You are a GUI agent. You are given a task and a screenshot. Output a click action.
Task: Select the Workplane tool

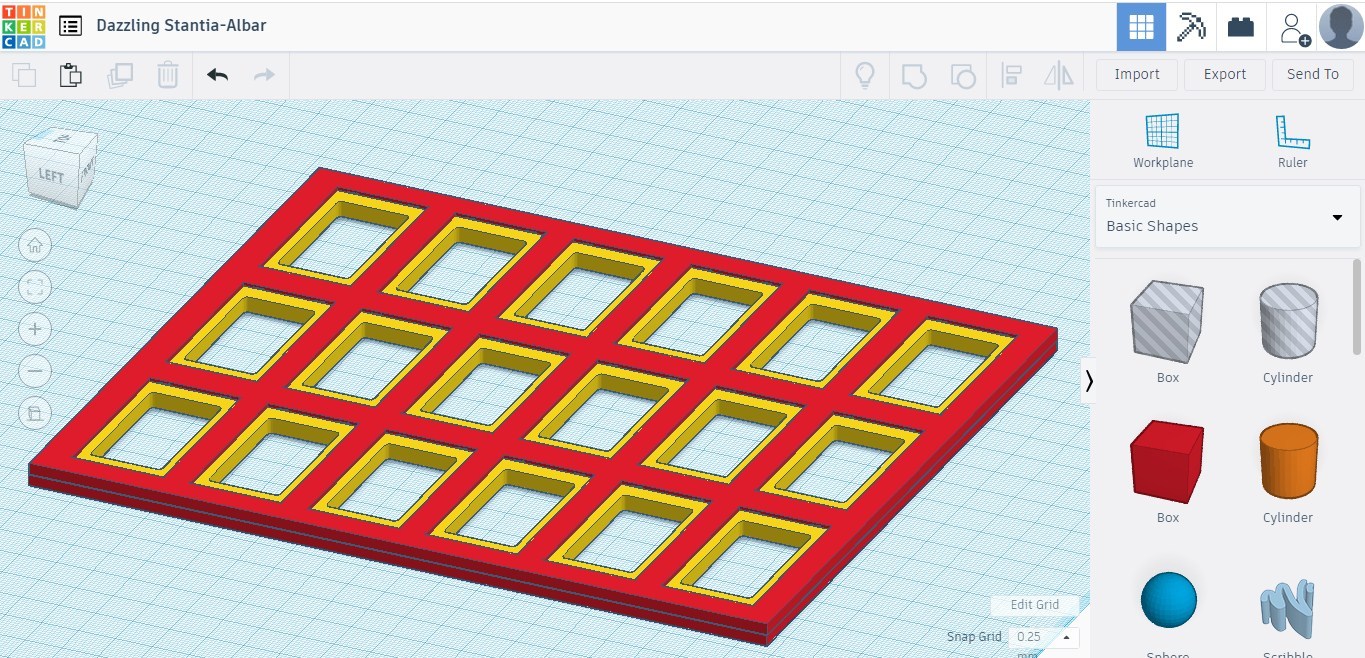[x=1163, y=140]
